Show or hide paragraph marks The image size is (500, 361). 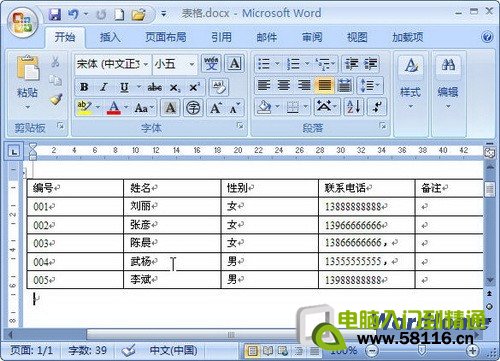[x=377, y=107]
